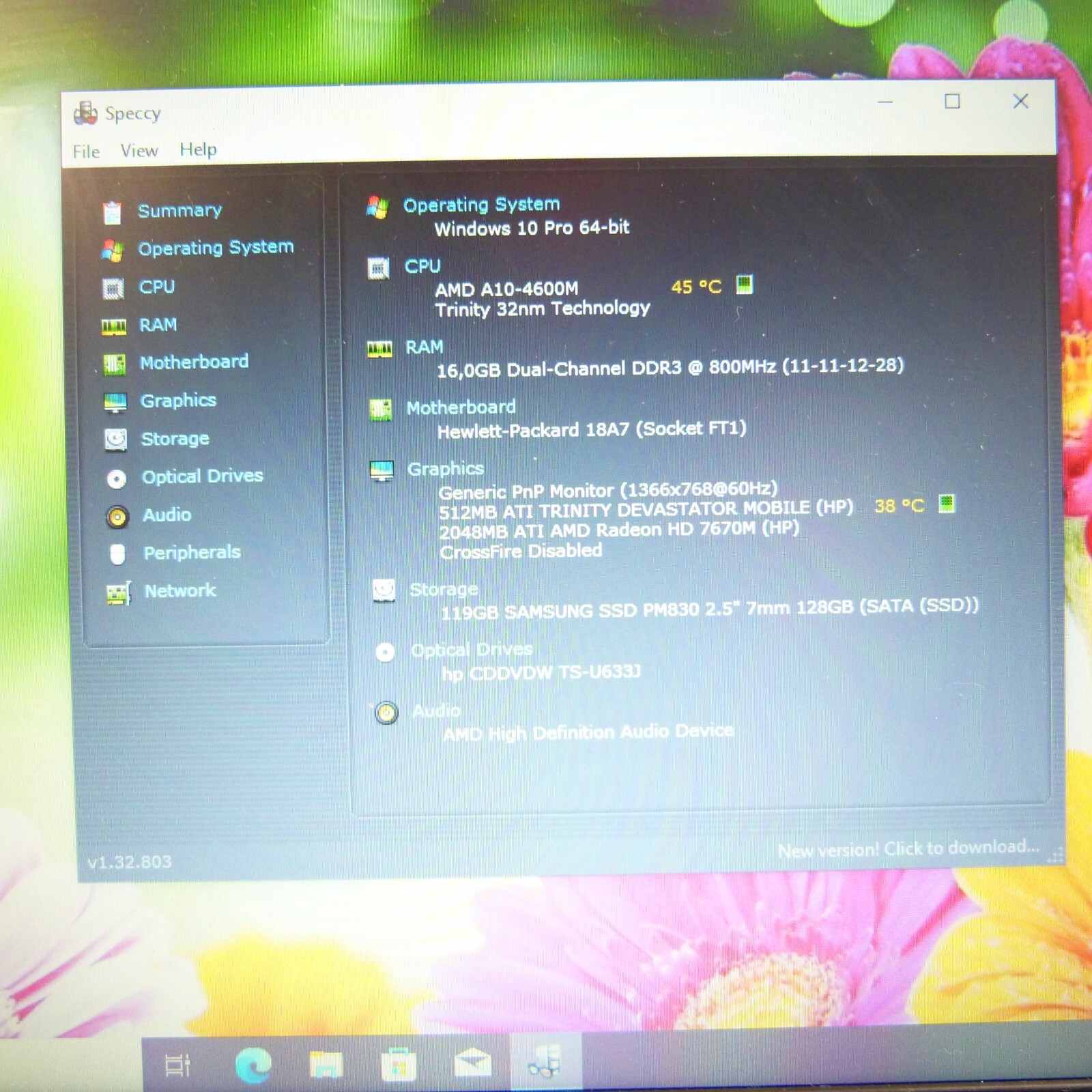Select Storage in the sidebar

[x=175, y=438]
